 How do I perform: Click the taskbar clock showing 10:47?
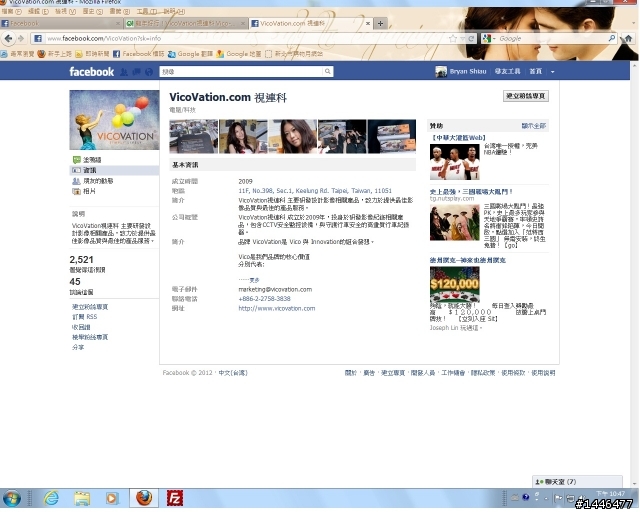(610, 494)
